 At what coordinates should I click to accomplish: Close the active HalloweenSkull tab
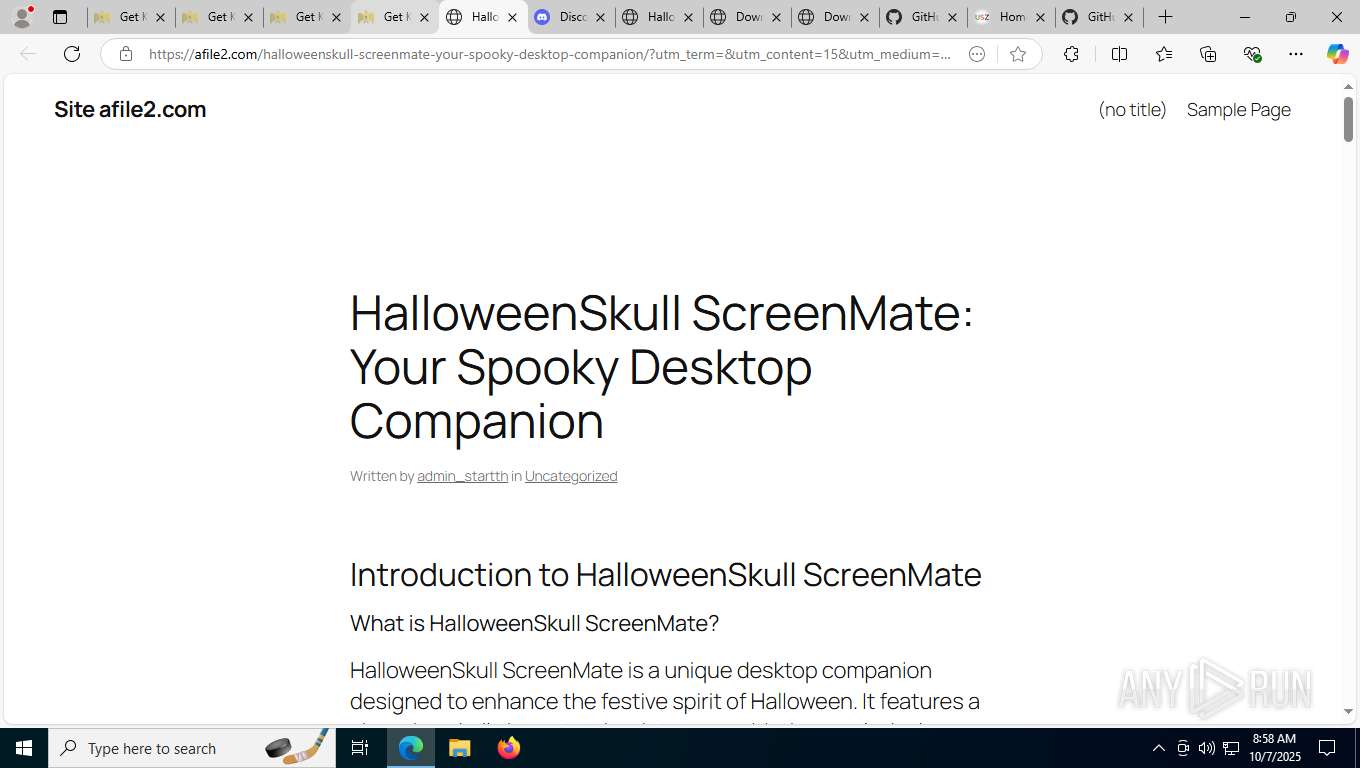[512, 17]
